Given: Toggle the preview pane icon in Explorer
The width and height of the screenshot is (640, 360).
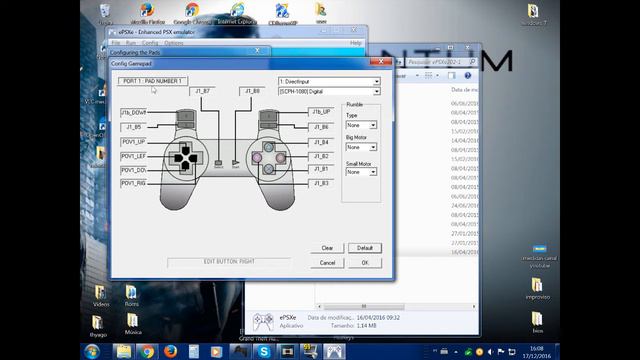Looking at the screenshot, I should pos(451,76).
